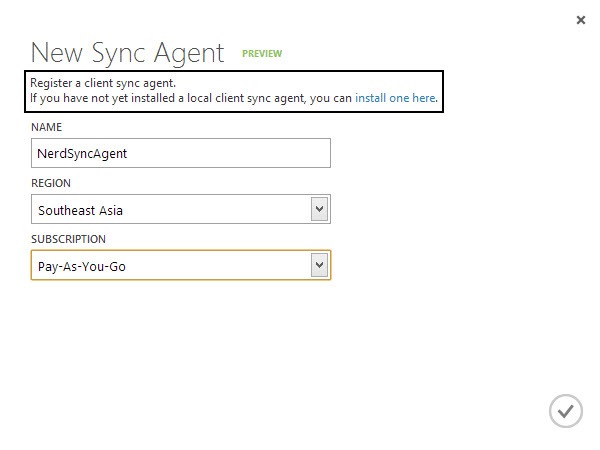Place cursor on NerdSyncAgent text

(x=82, y=154)
